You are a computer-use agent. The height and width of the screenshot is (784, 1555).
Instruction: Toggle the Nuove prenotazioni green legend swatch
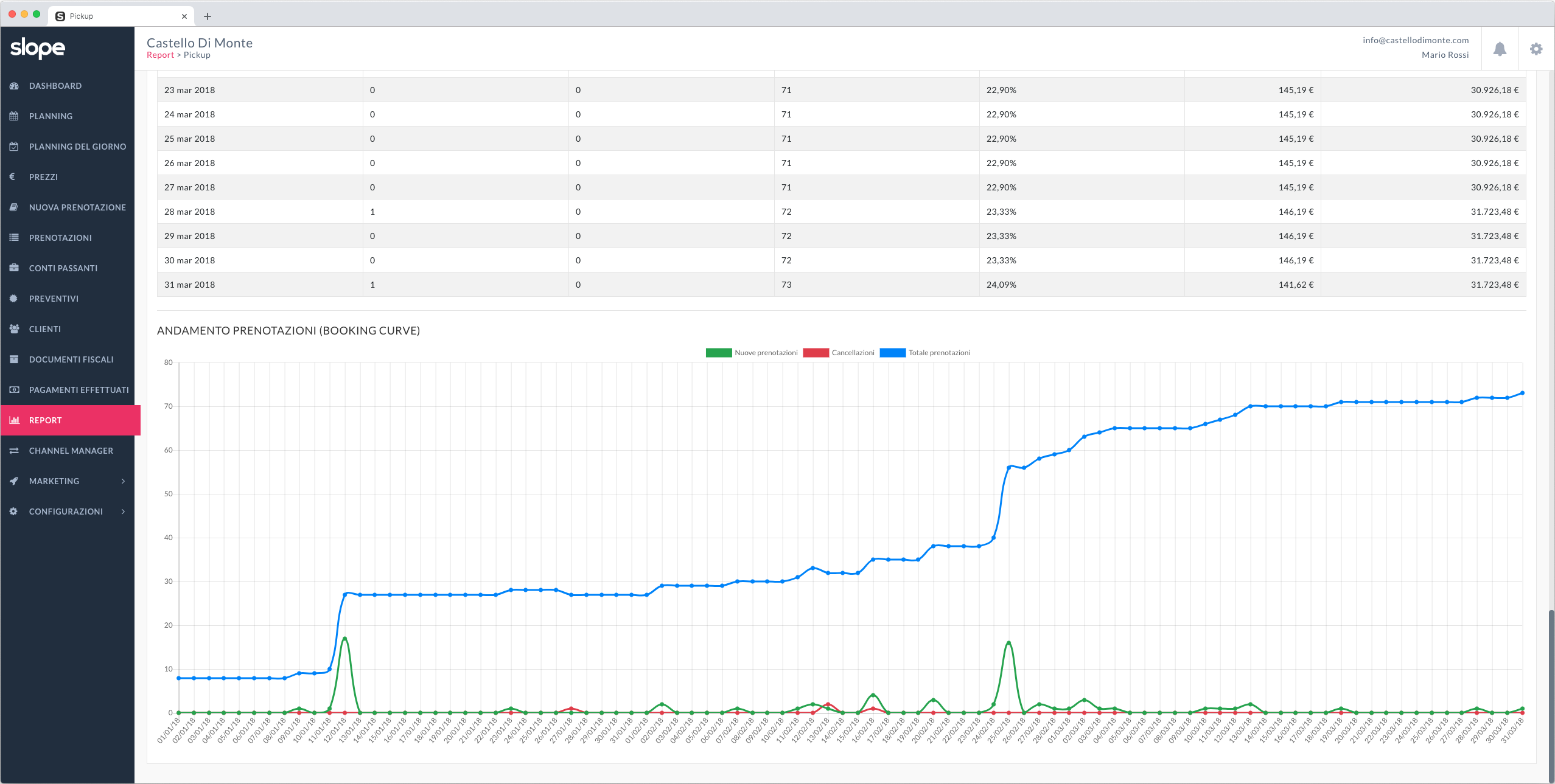point(719,353)
